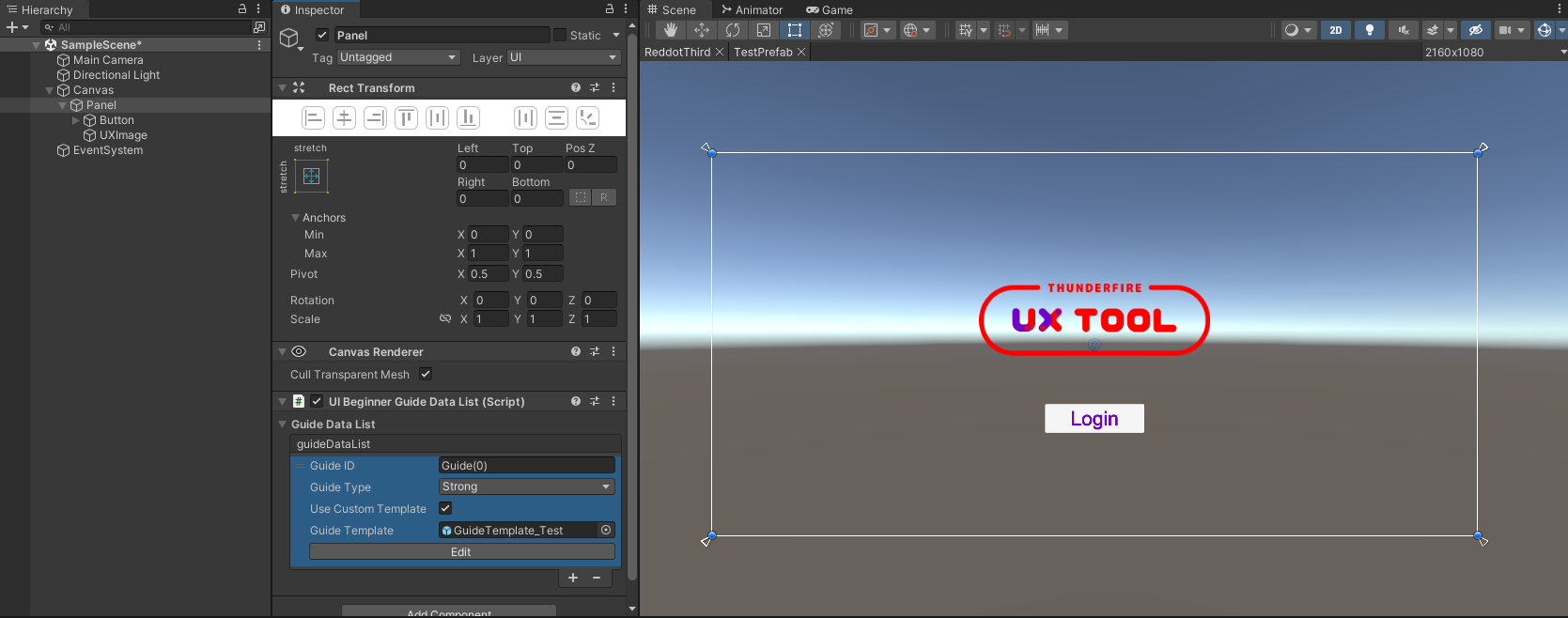Enable the Static checkbox
This screenshot has height=618, width=1568.
[x=560, y=35]
